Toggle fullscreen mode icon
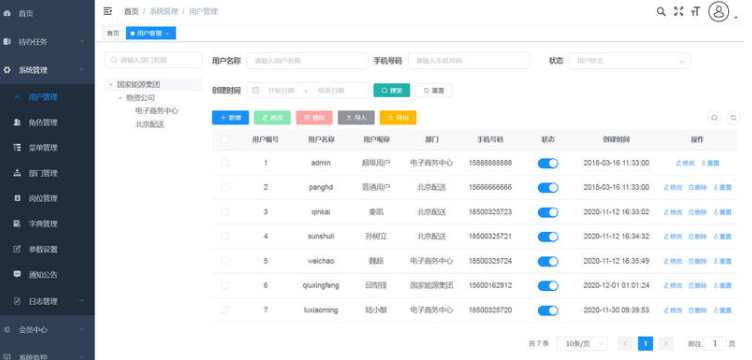The image size is (752, 360). (678, 12)
